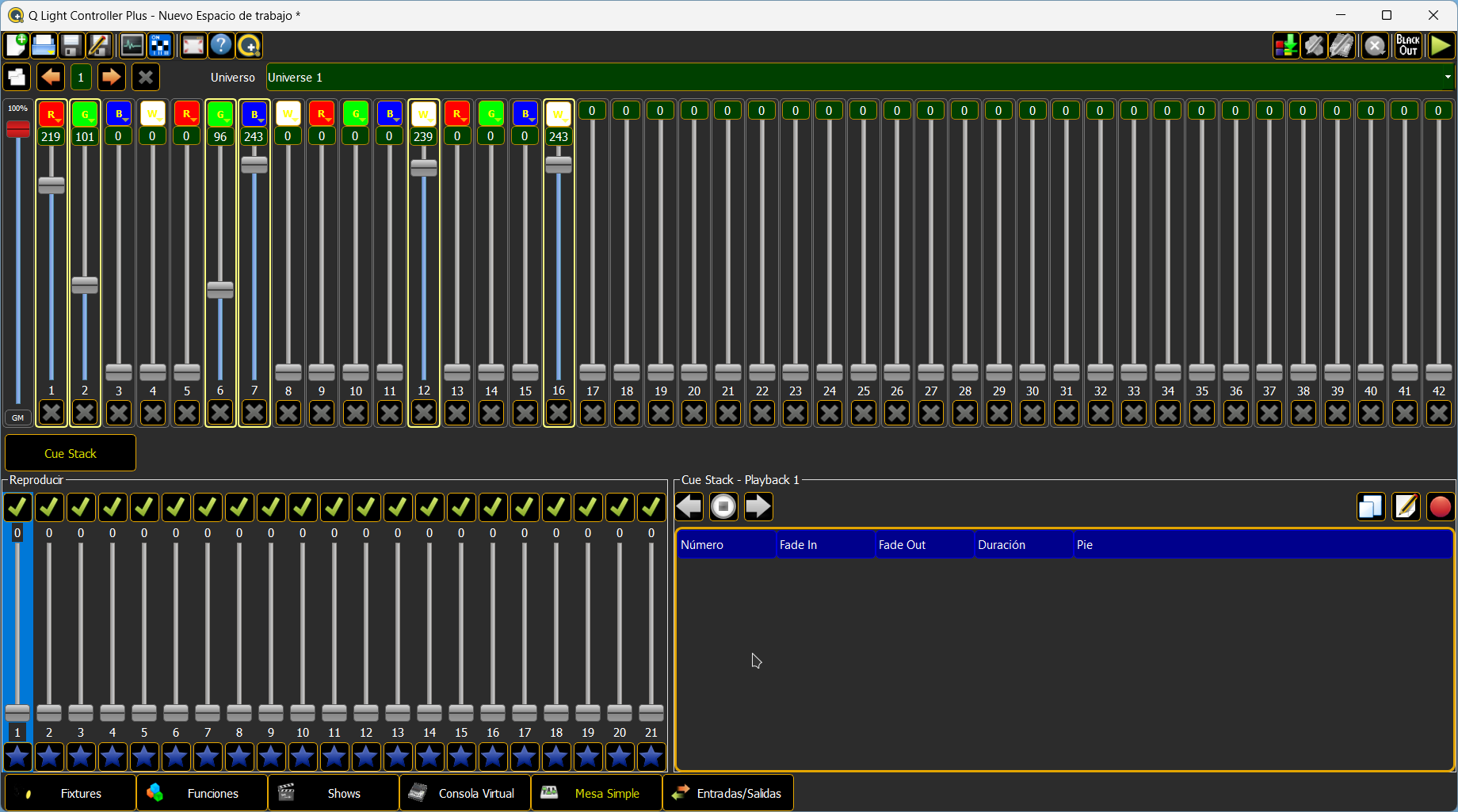
Task: Click the Grand Master slider handle
Action: 17,129
